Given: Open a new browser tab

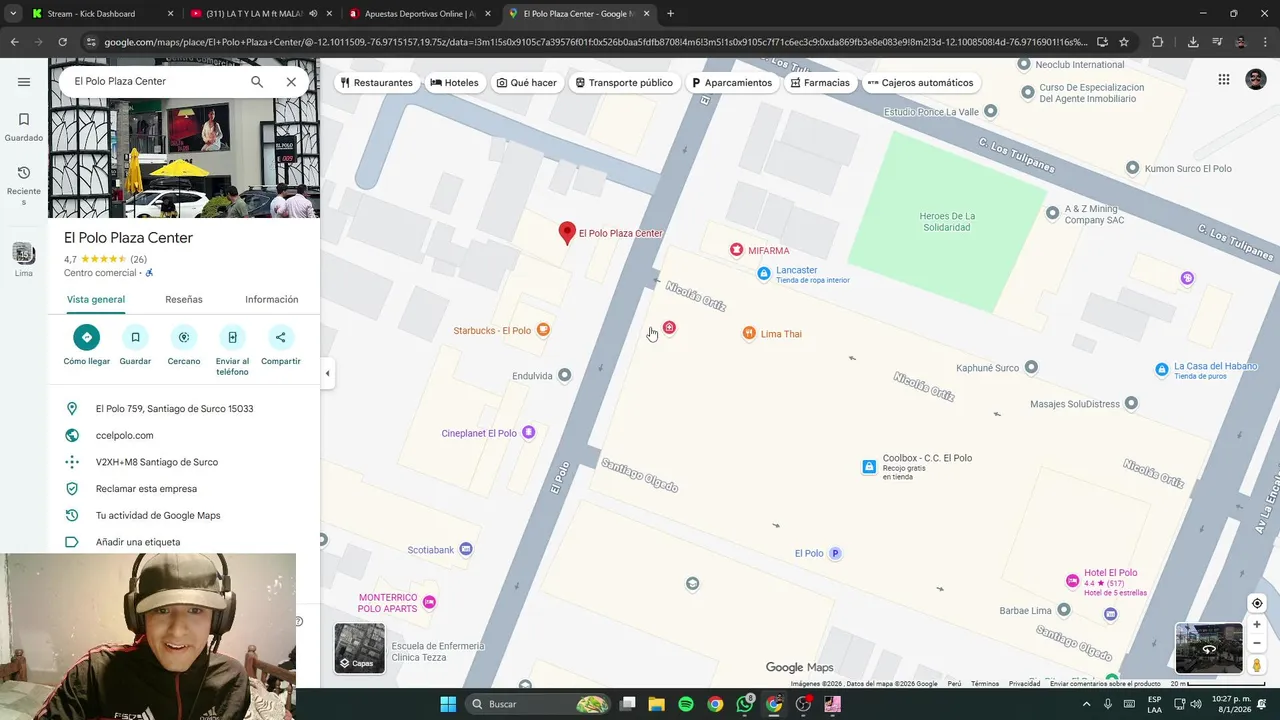Looking at the screenshot, I should coord(670,14).
